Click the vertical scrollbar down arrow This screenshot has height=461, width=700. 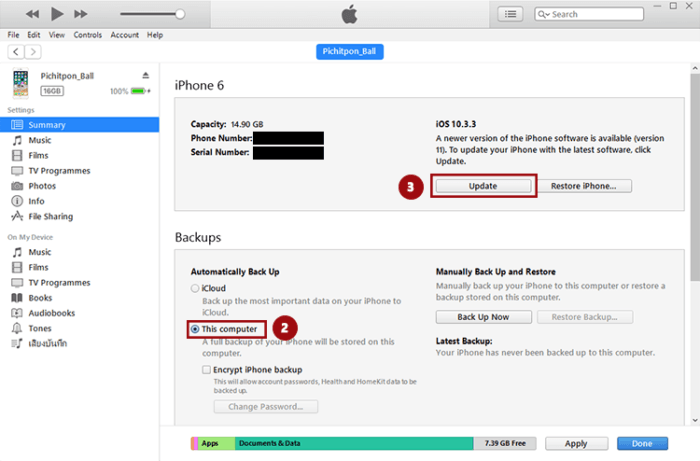click(695, 420)
